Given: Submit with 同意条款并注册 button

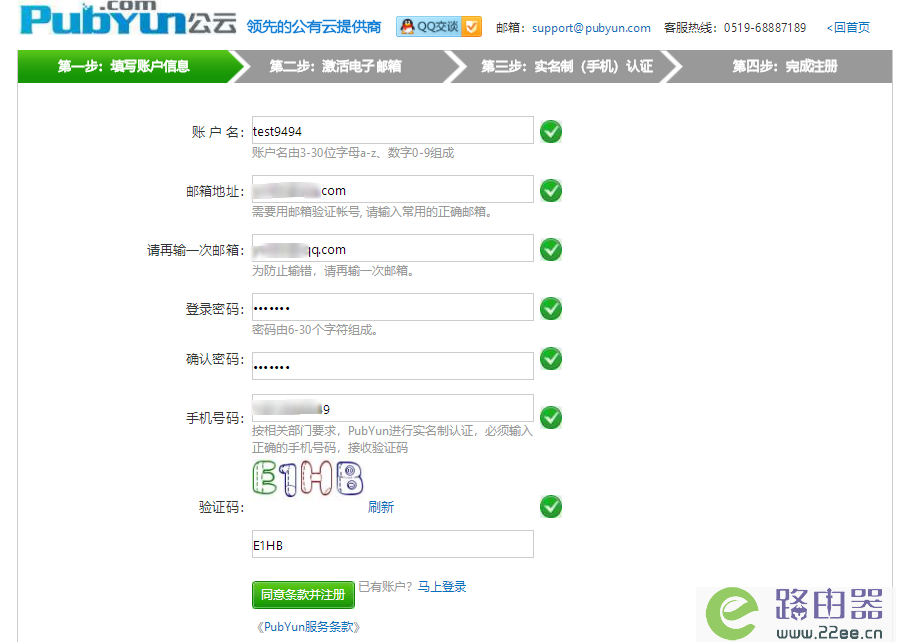Looking at the screenshot, I should tap(303, 595).
